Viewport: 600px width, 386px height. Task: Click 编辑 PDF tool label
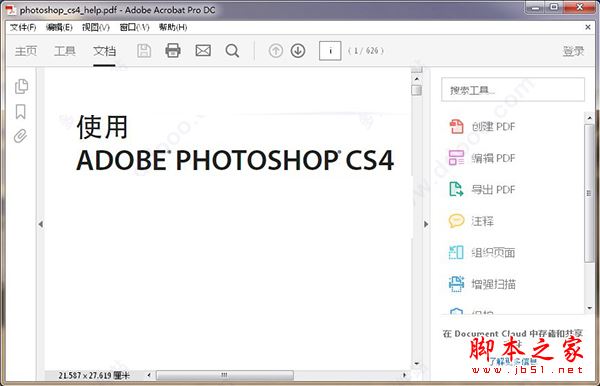coord(493,158)
